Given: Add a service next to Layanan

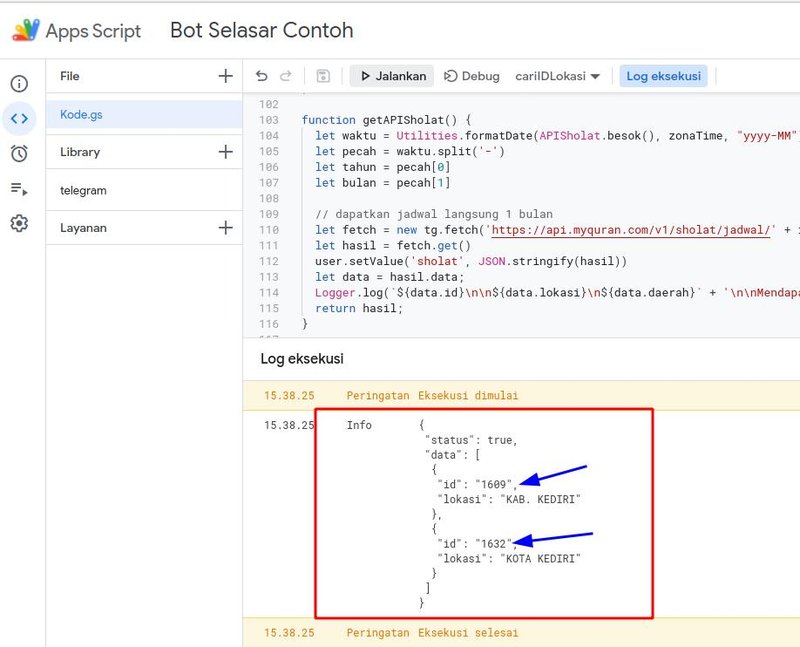Looking at the screenshot, I should 226,228.
